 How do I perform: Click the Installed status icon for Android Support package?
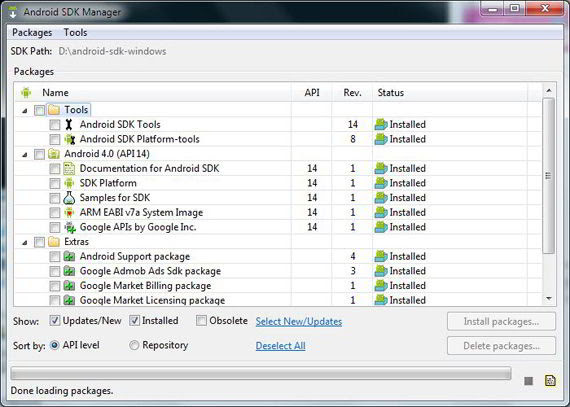381,257
